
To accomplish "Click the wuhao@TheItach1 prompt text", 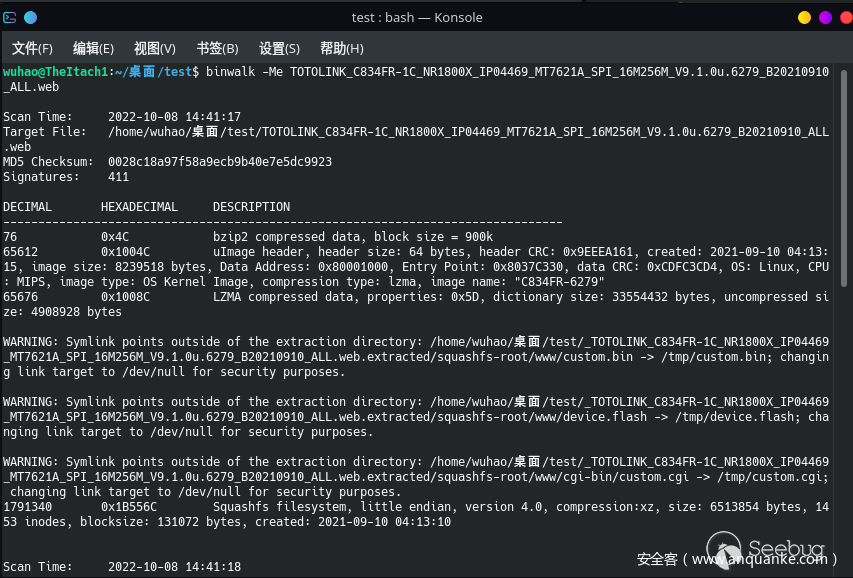I will coord(54,72).
